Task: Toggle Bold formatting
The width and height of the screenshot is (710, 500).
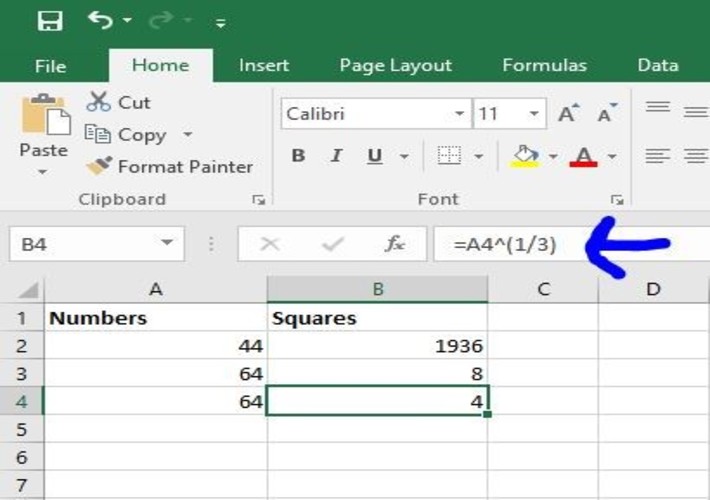Action: point(298,156)
